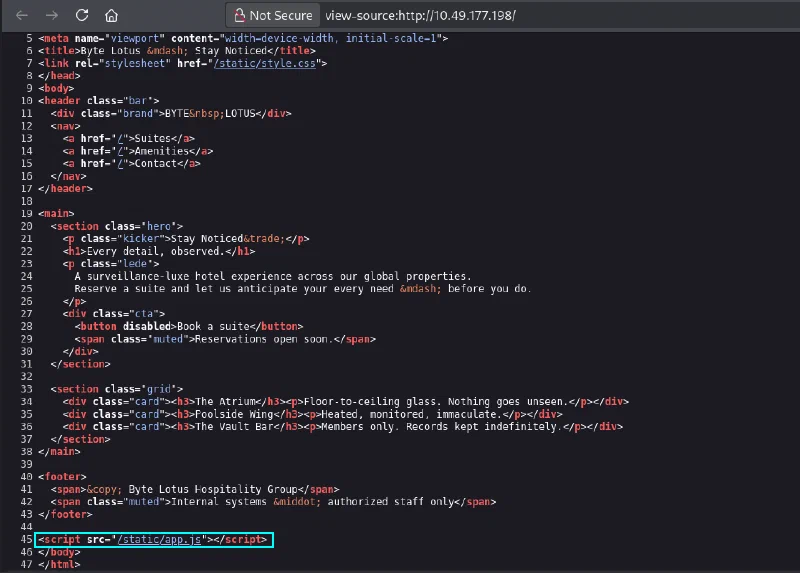Click the closing </html> tag
This screenshot has height=573, width=800.
tap(59, 564)
